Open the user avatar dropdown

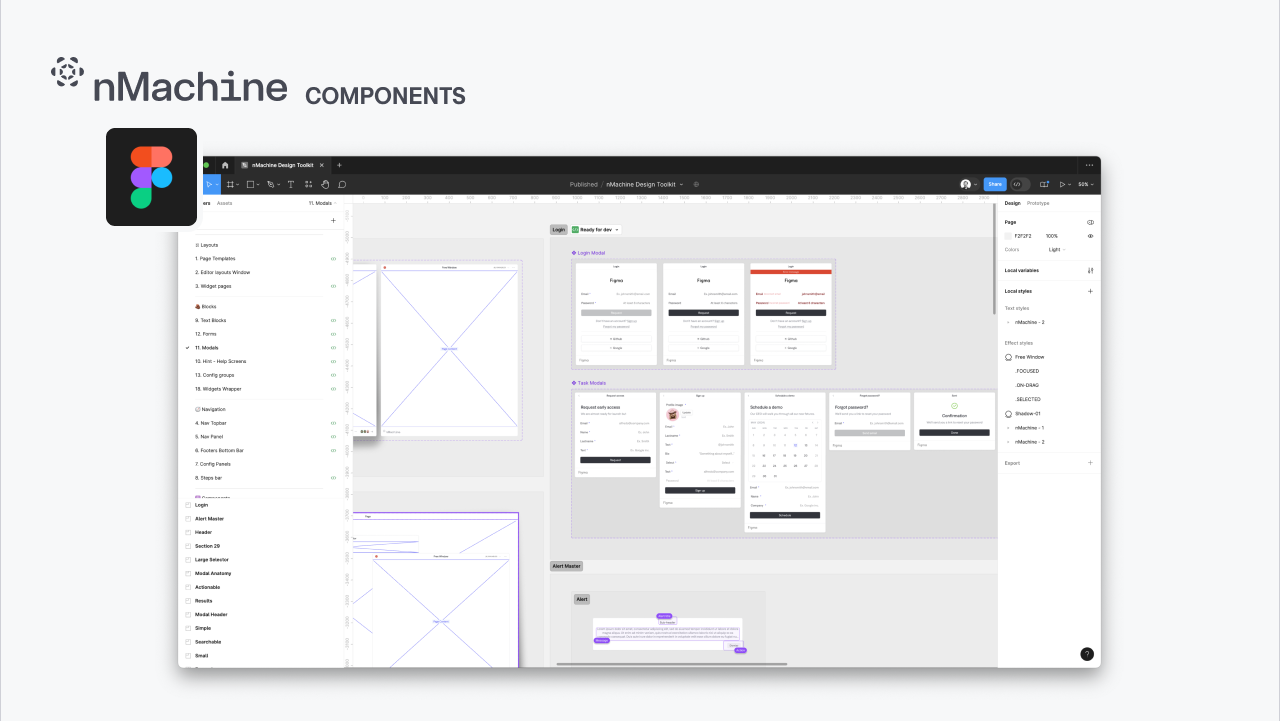click(x=969, y=184)
